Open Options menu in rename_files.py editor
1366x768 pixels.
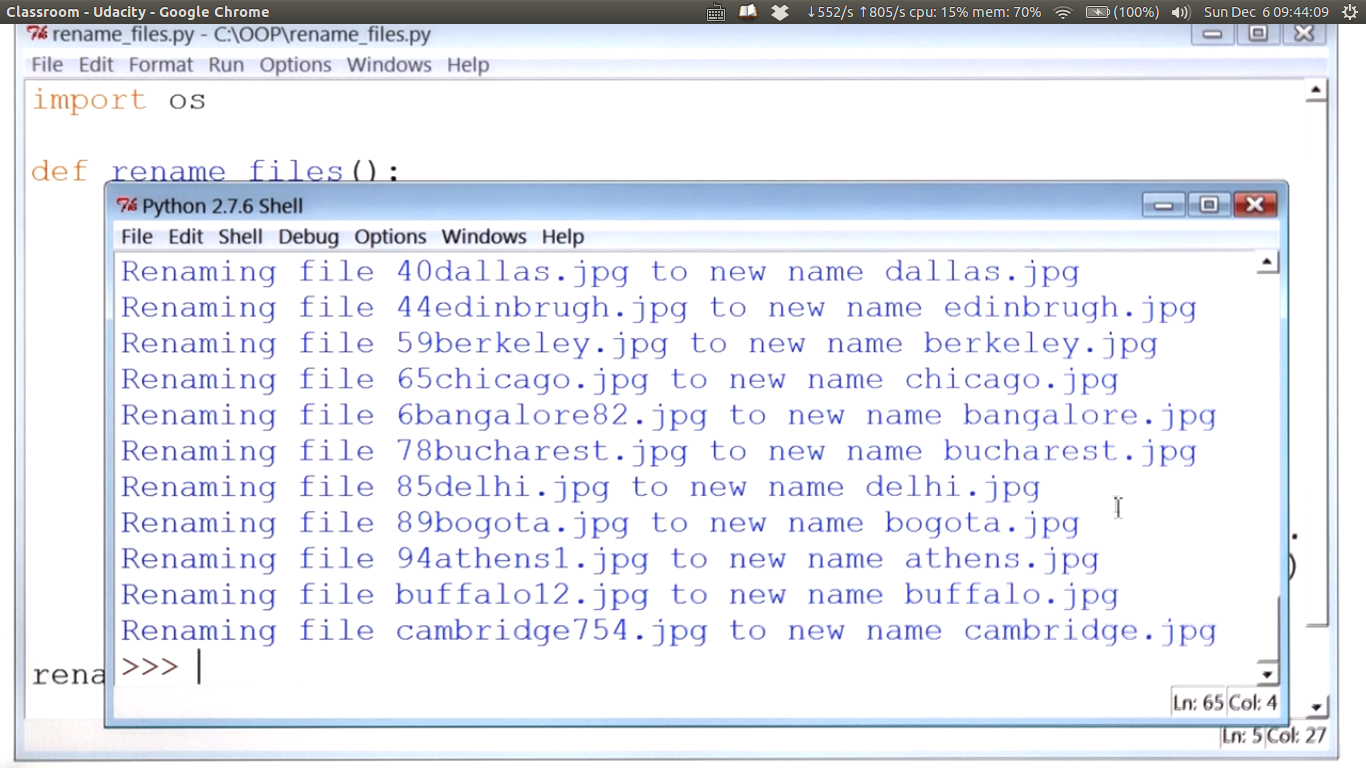pyautogui.click(x=295, y=65)
